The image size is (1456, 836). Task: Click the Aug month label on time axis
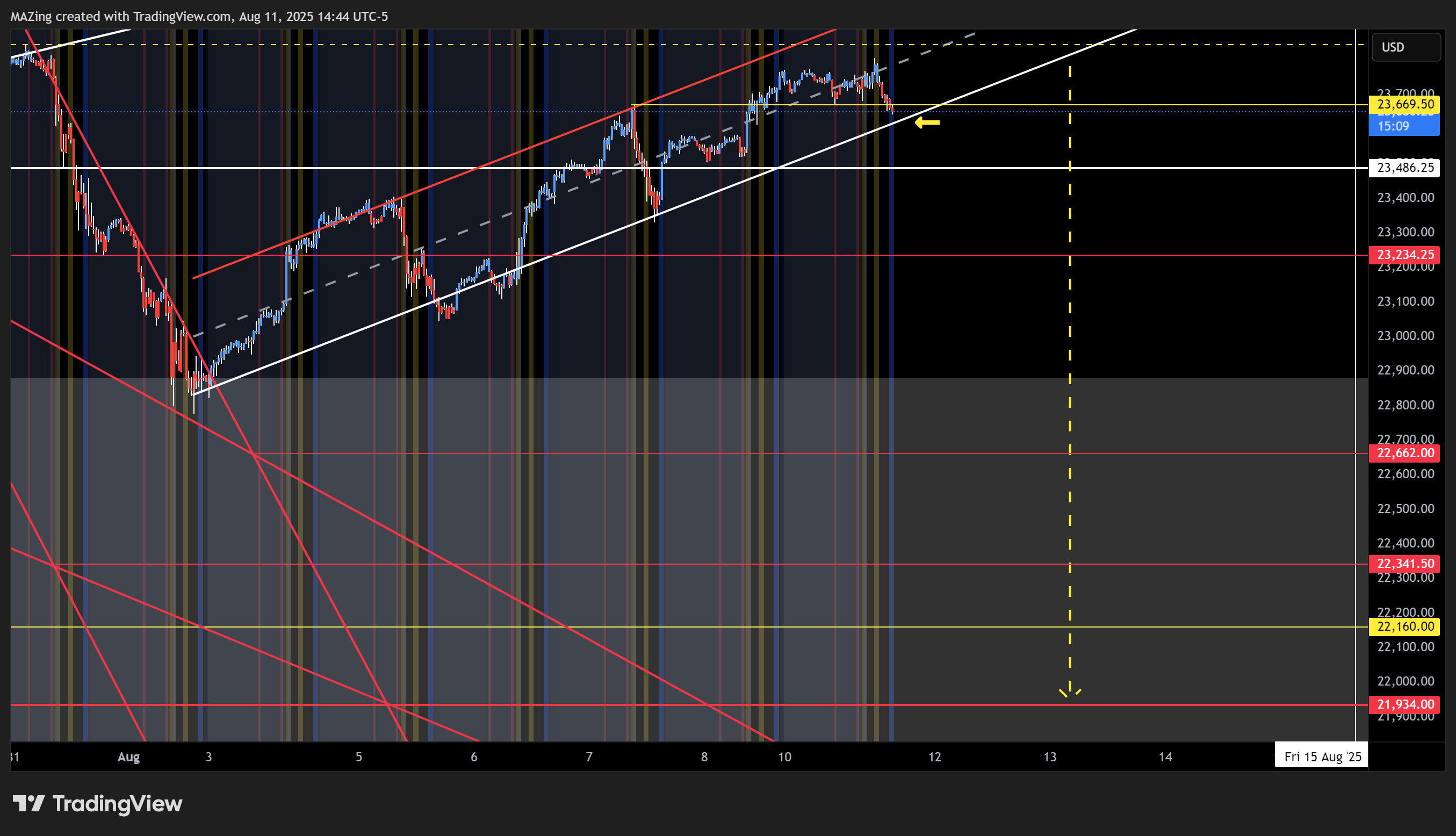coord(128,758)
